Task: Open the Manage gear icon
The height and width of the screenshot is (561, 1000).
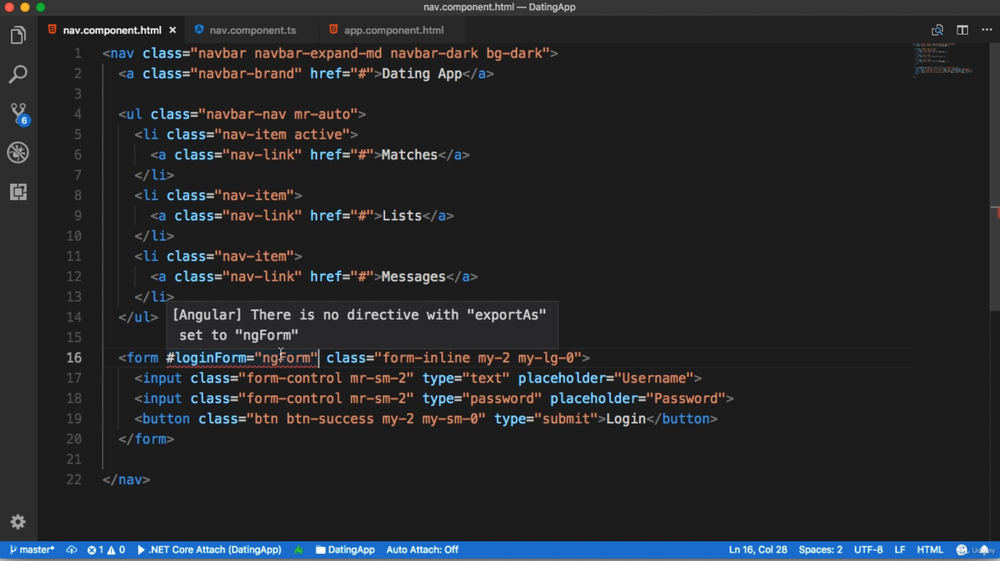Action: (x=18, y=522)
